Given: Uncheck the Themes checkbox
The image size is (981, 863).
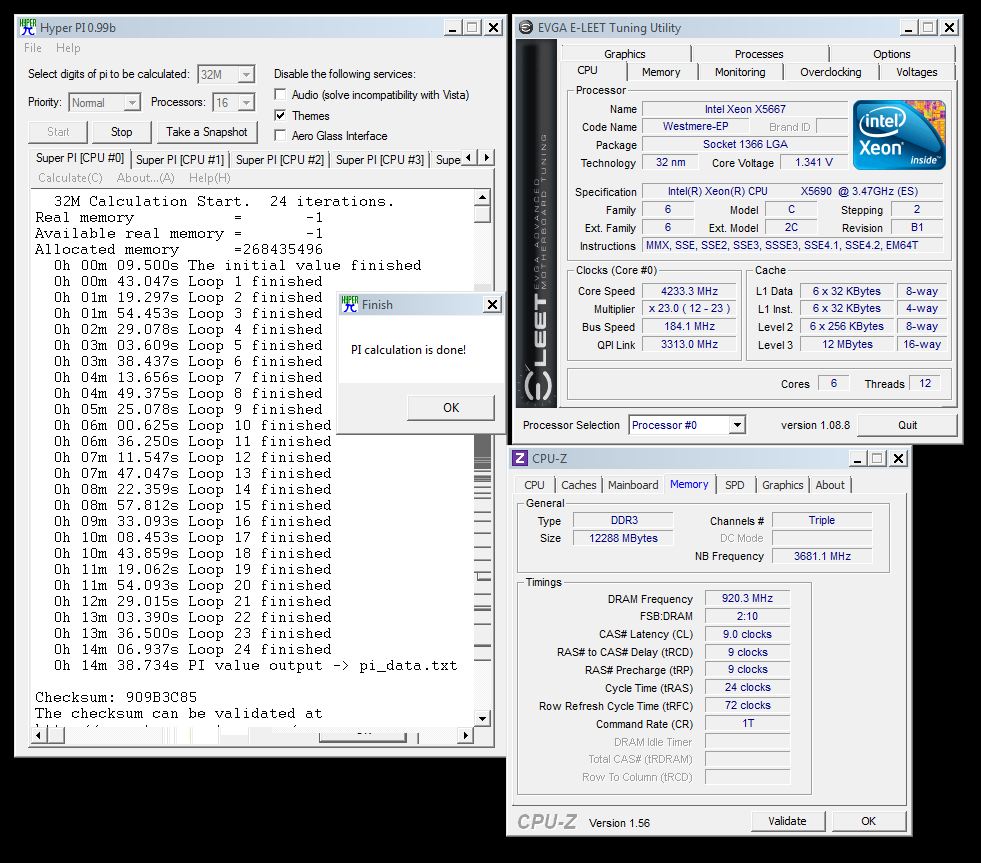Looking at the screenshot, I should (280, 115).
